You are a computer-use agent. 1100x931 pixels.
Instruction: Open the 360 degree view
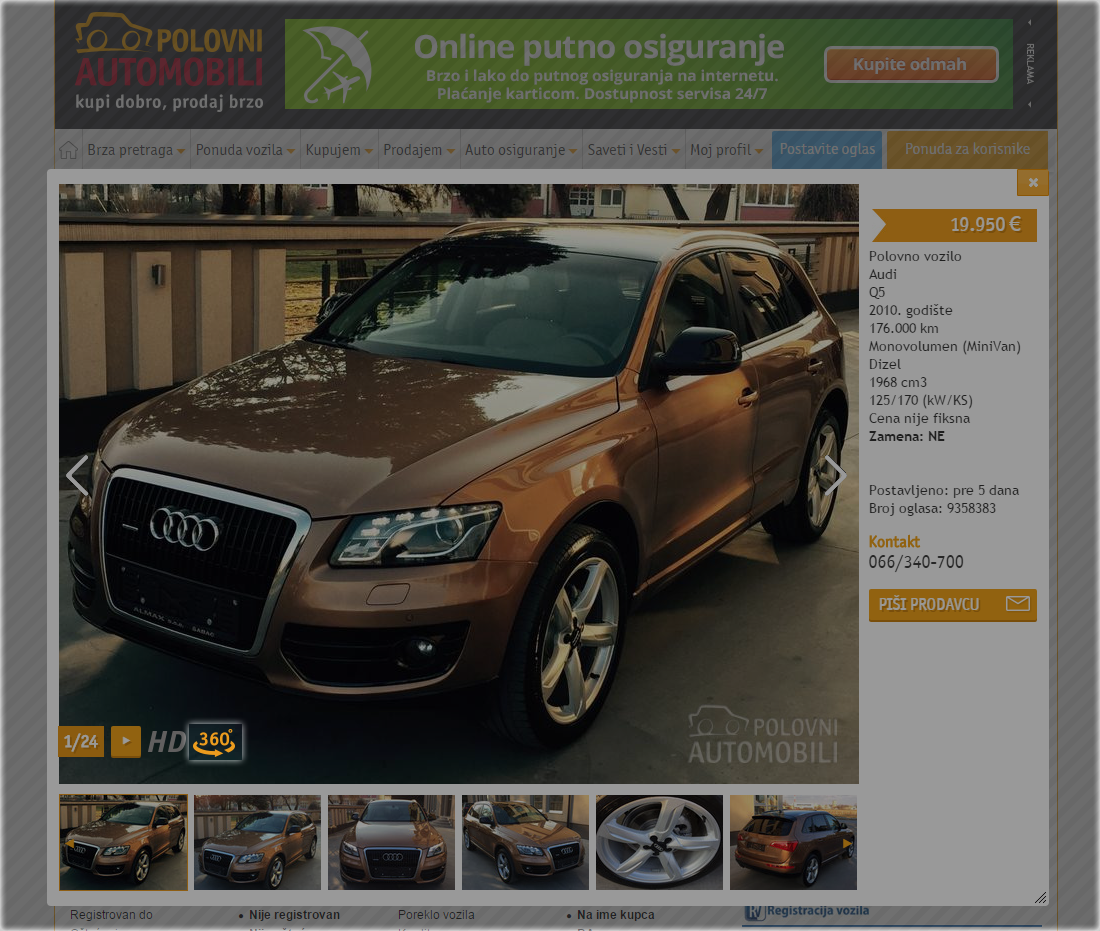215,741
